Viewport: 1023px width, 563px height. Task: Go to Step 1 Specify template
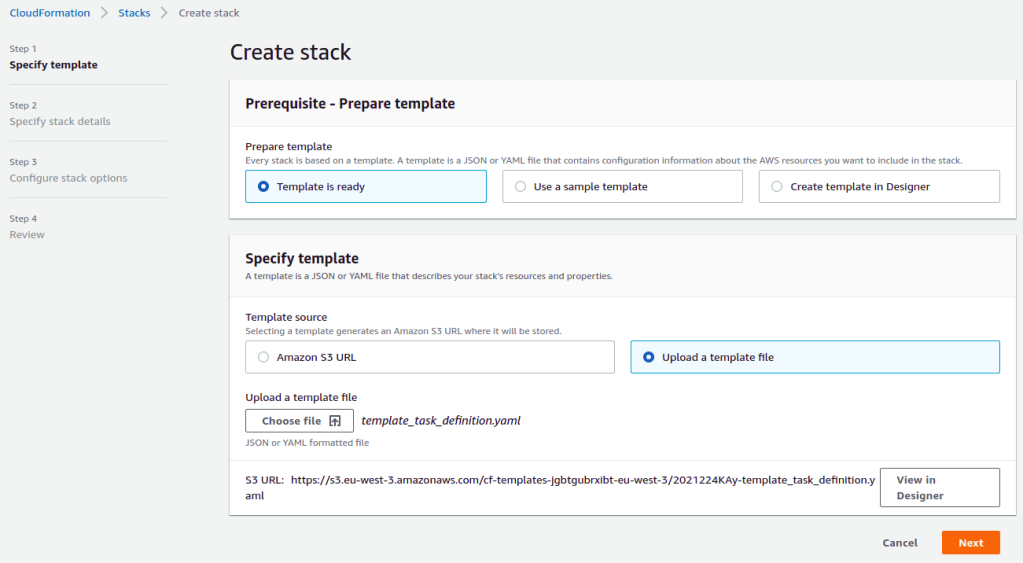(53, 65)
